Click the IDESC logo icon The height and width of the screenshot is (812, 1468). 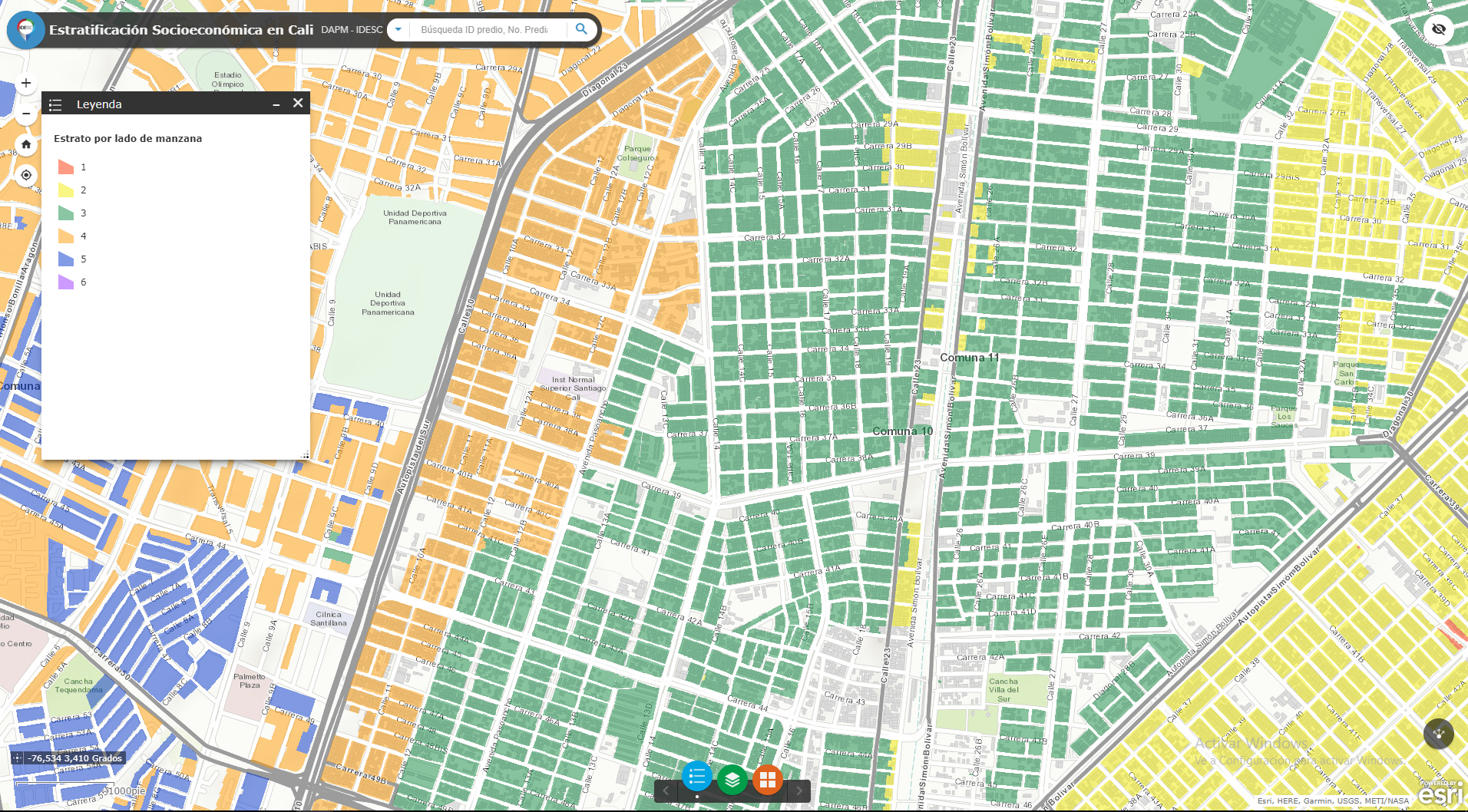click(x=26, y=29)
